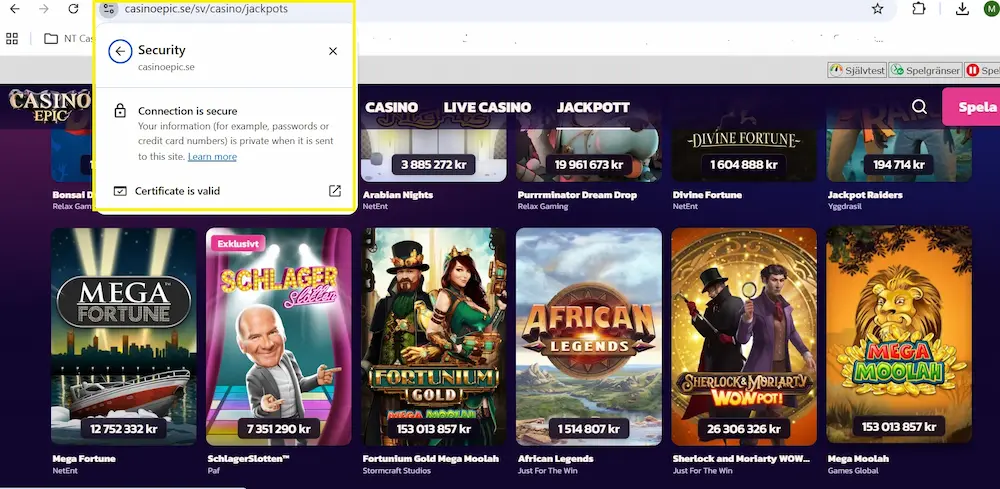Click the Jackpot Raiders title text
The height and width of the screenshot is (489, 1000).
click(865, 194)
